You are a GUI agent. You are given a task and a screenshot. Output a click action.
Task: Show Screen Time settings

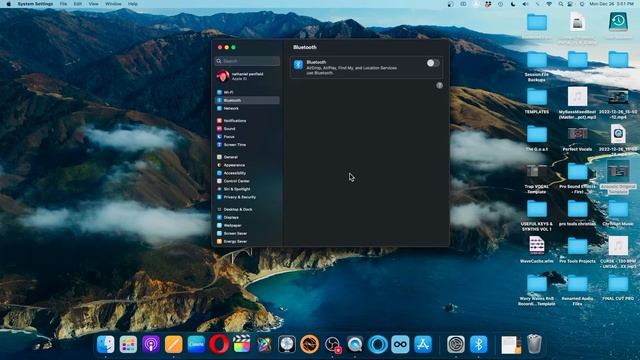click(247, 144)
